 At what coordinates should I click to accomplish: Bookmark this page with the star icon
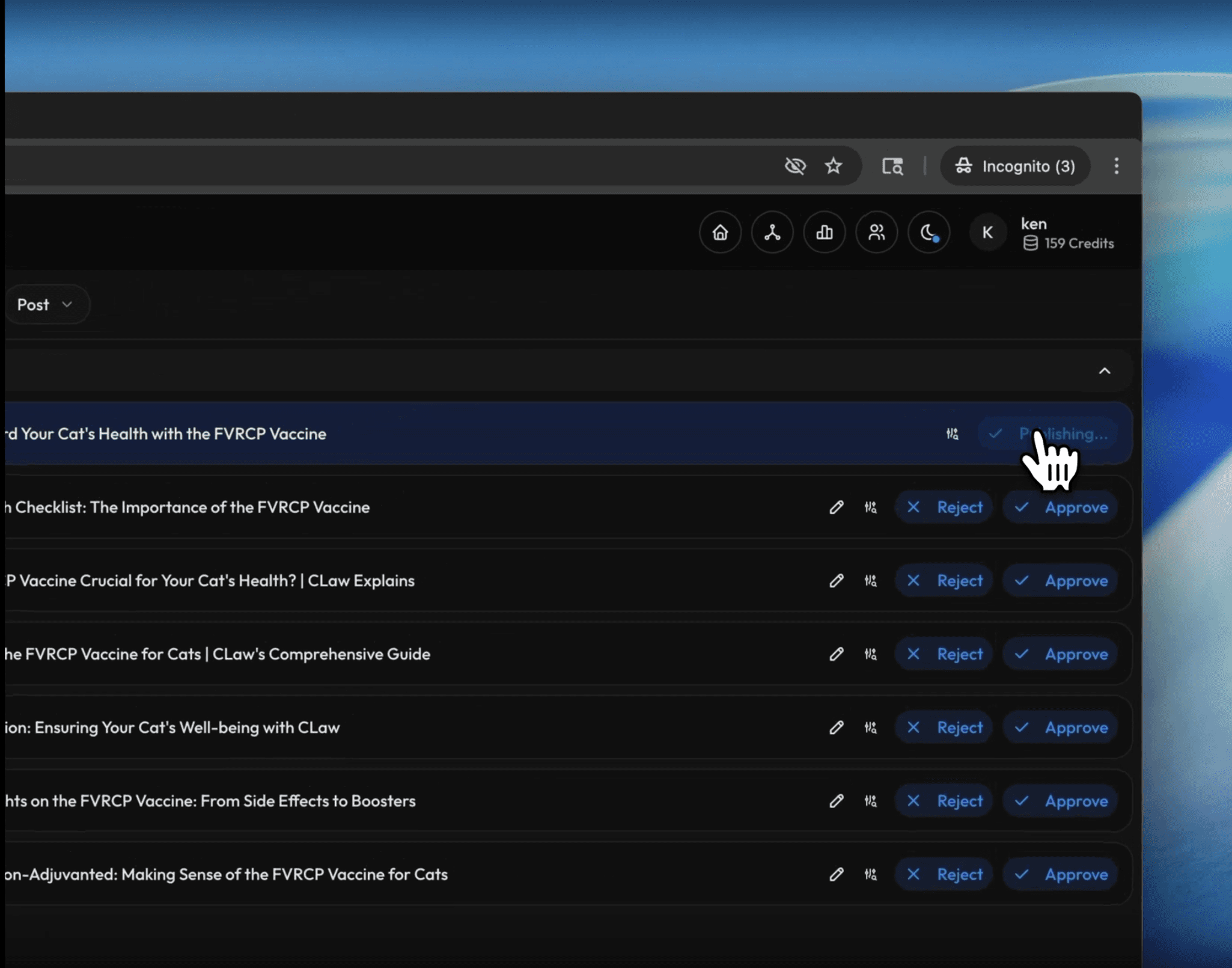pos(833,166)
